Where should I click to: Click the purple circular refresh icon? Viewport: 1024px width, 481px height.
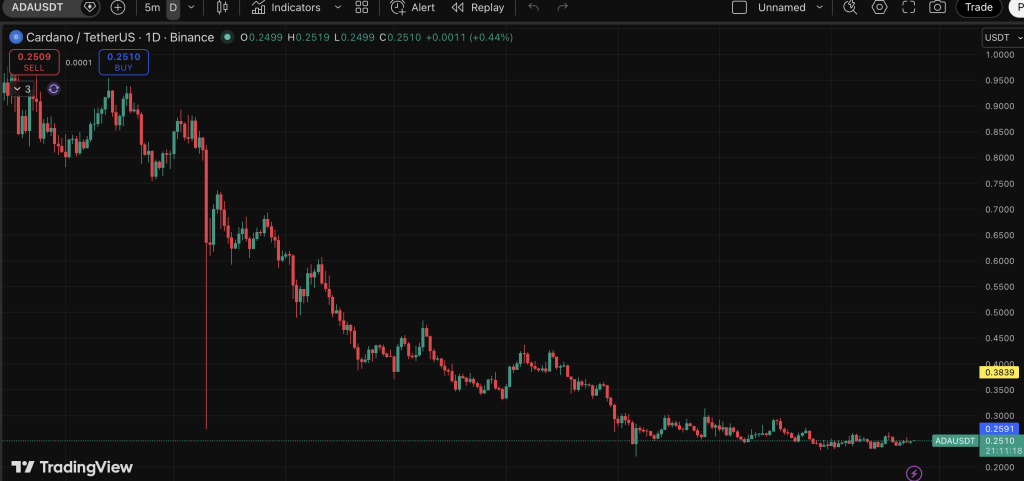[x=54, y=89]
